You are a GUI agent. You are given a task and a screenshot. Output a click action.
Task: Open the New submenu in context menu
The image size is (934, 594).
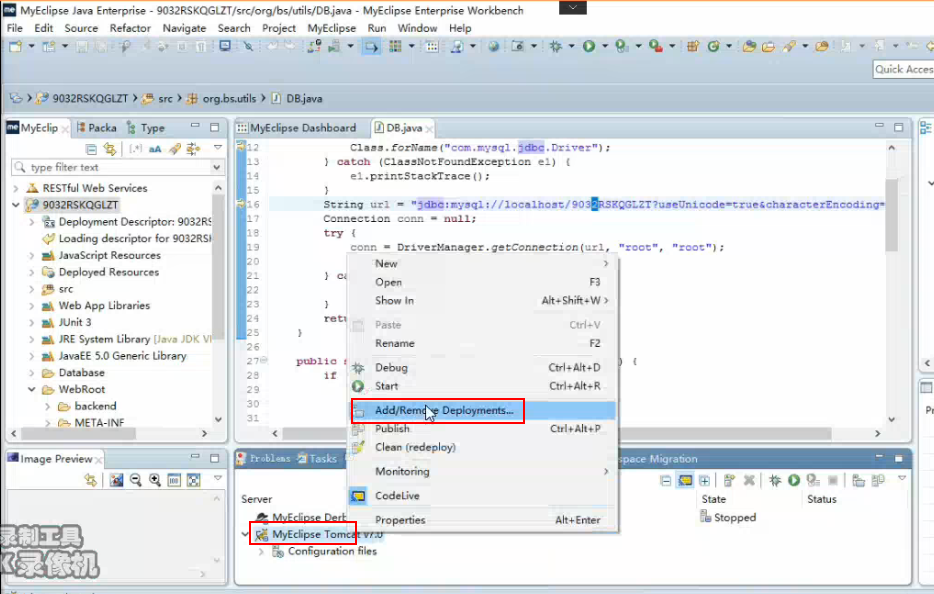[482, 263]
